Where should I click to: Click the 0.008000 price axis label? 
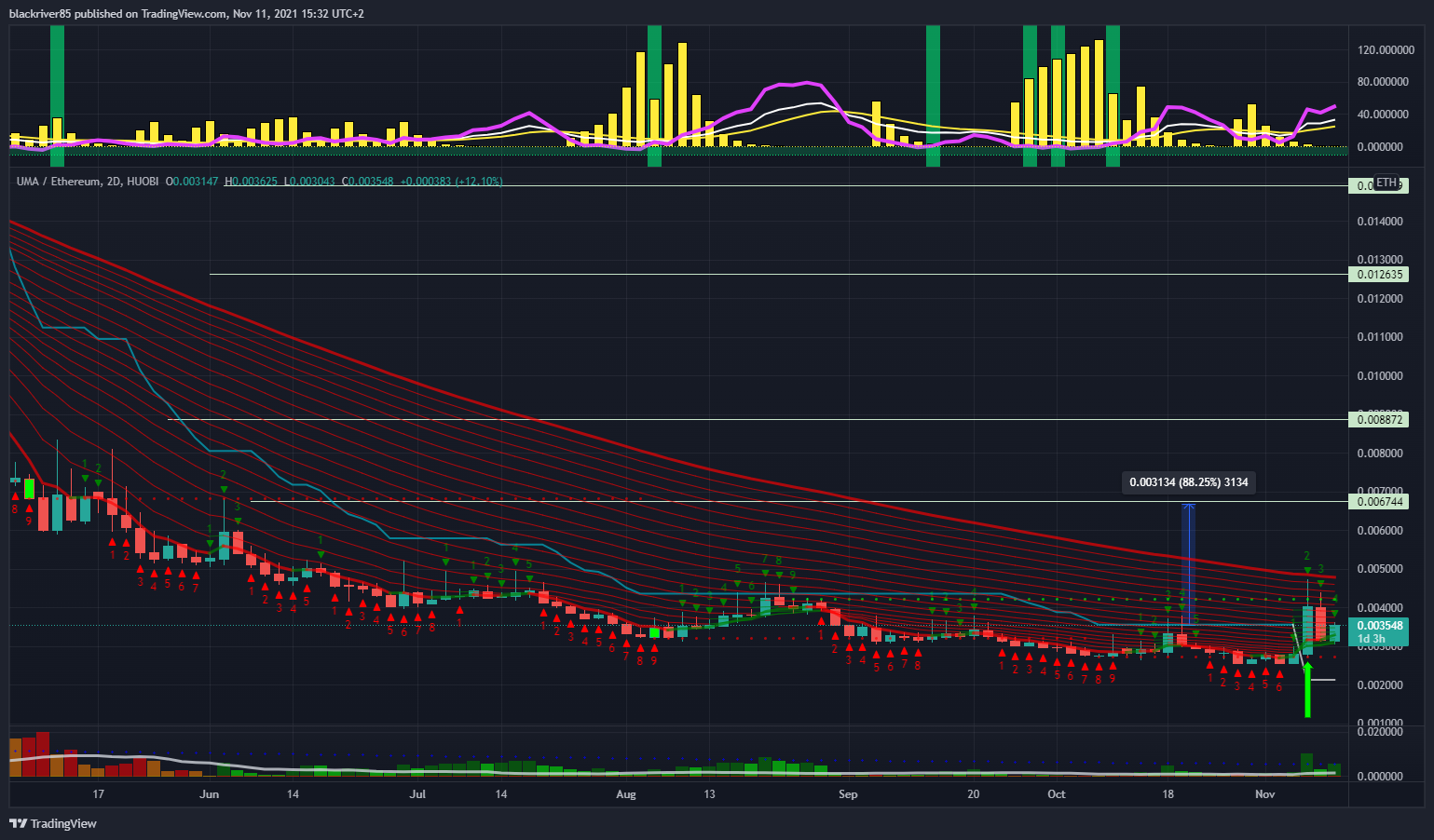1380,454
